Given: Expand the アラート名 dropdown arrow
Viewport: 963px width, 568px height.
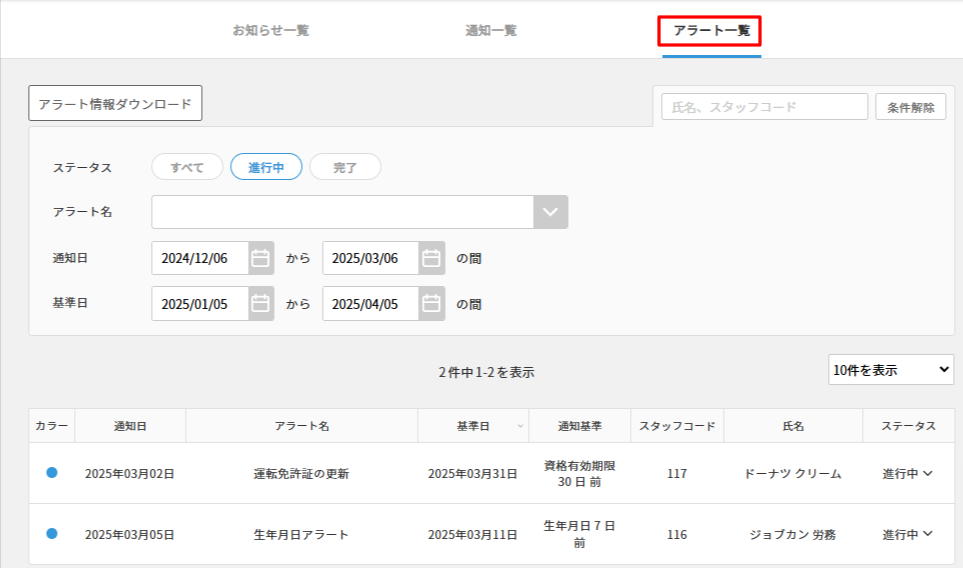Looking at the screenshot, I should tap(551, 212).
